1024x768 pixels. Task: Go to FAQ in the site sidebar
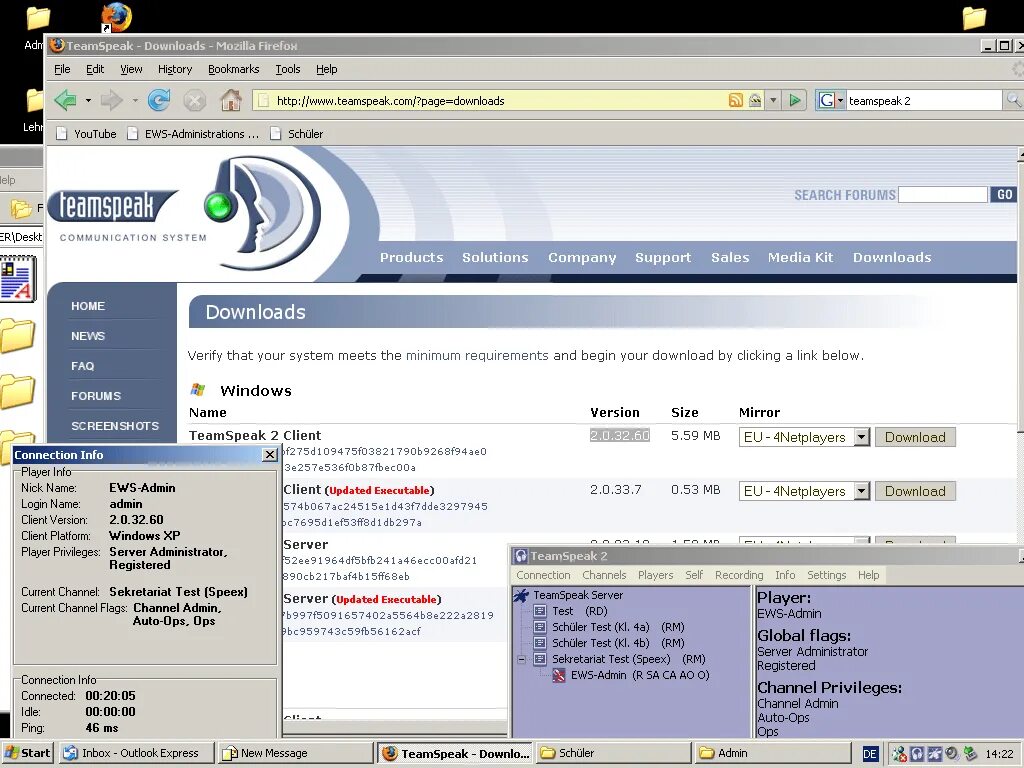pyautogui.click(x=82, y=366)
